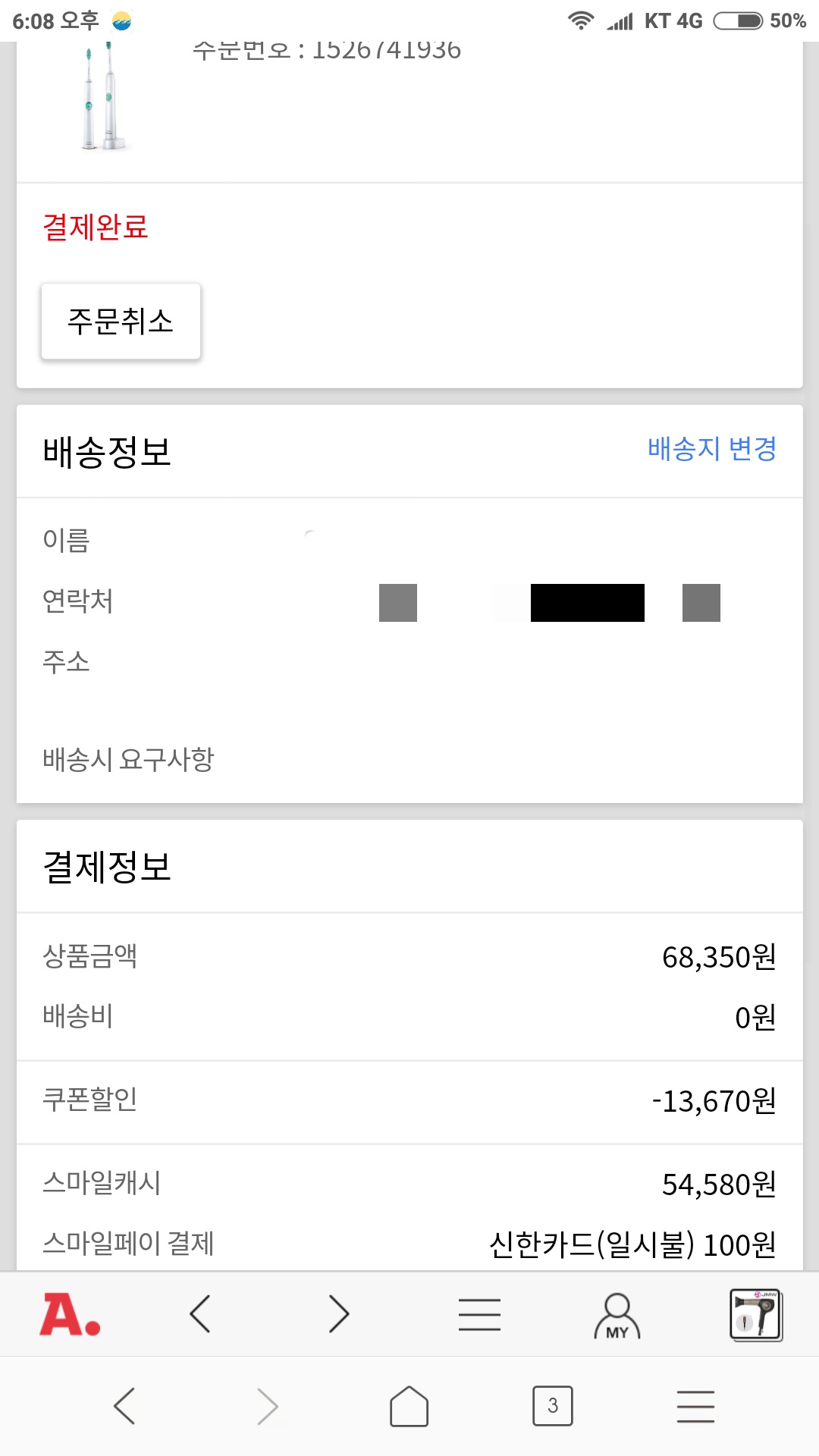Viewport: 819px width, 1456px height.
Task: Tap the 주문취소 button
Action: [121, 321]
